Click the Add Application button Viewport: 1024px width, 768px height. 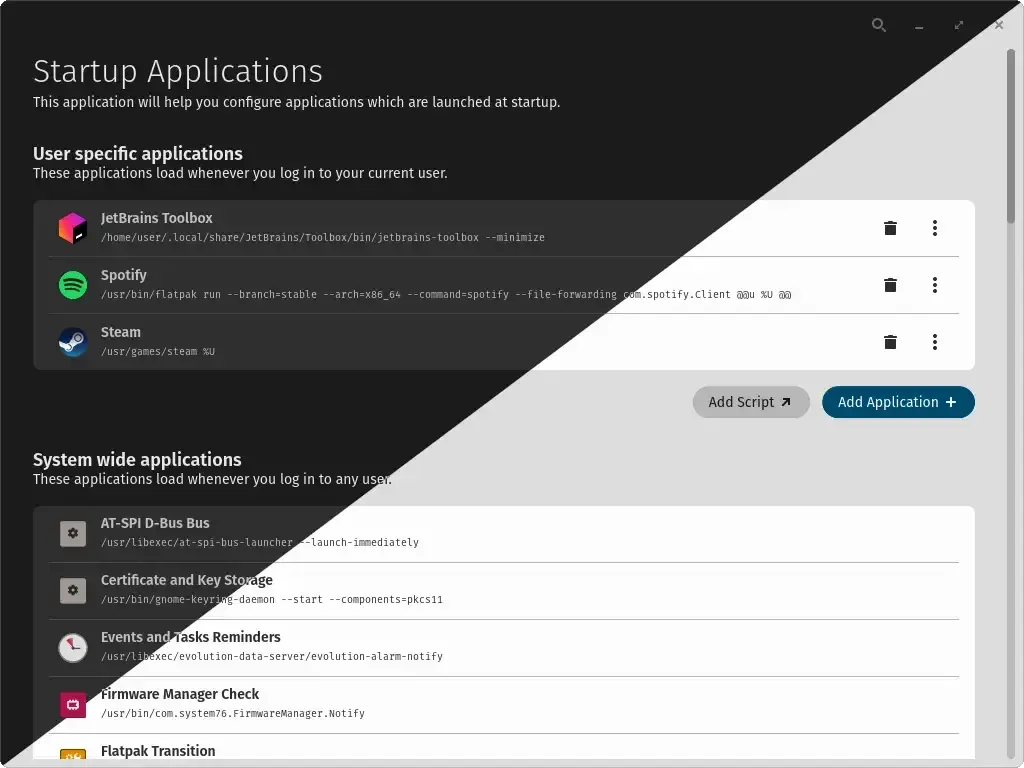coord(897,402)
